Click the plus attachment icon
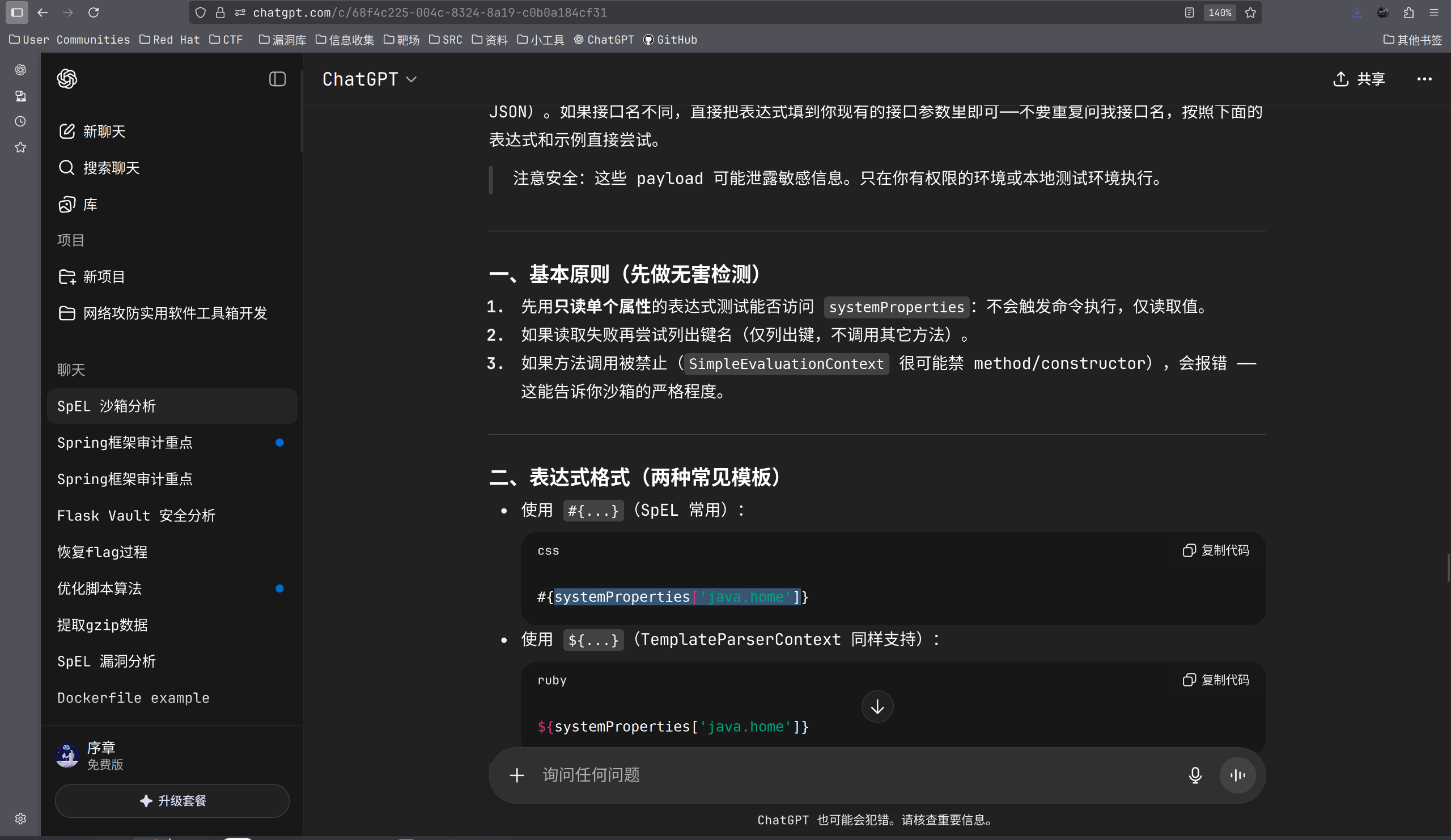Image resolution: width=1451 pixels, height=840 pixels. pyautogui.click(x=516, y=775)
